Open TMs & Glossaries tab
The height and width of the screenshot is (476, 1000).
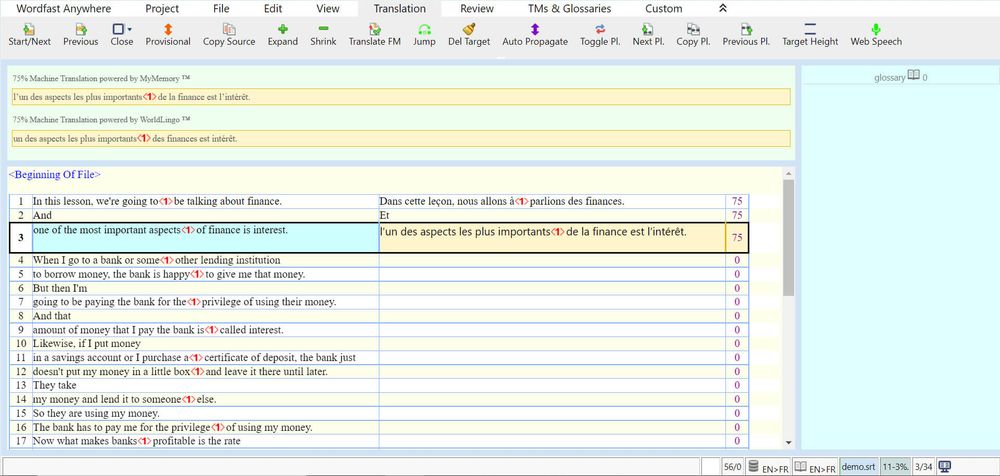coord(570,8)
